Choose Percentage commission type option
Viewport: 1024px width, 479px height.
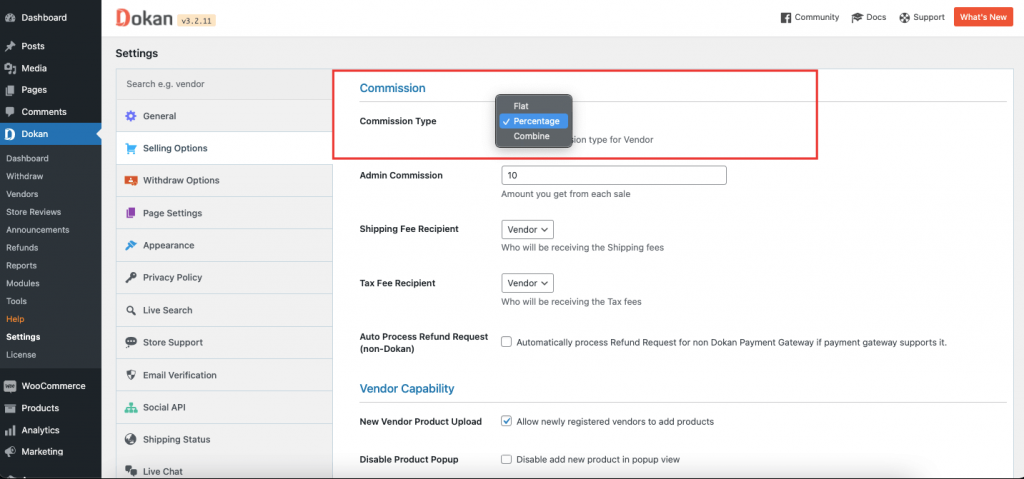[534, 121]
